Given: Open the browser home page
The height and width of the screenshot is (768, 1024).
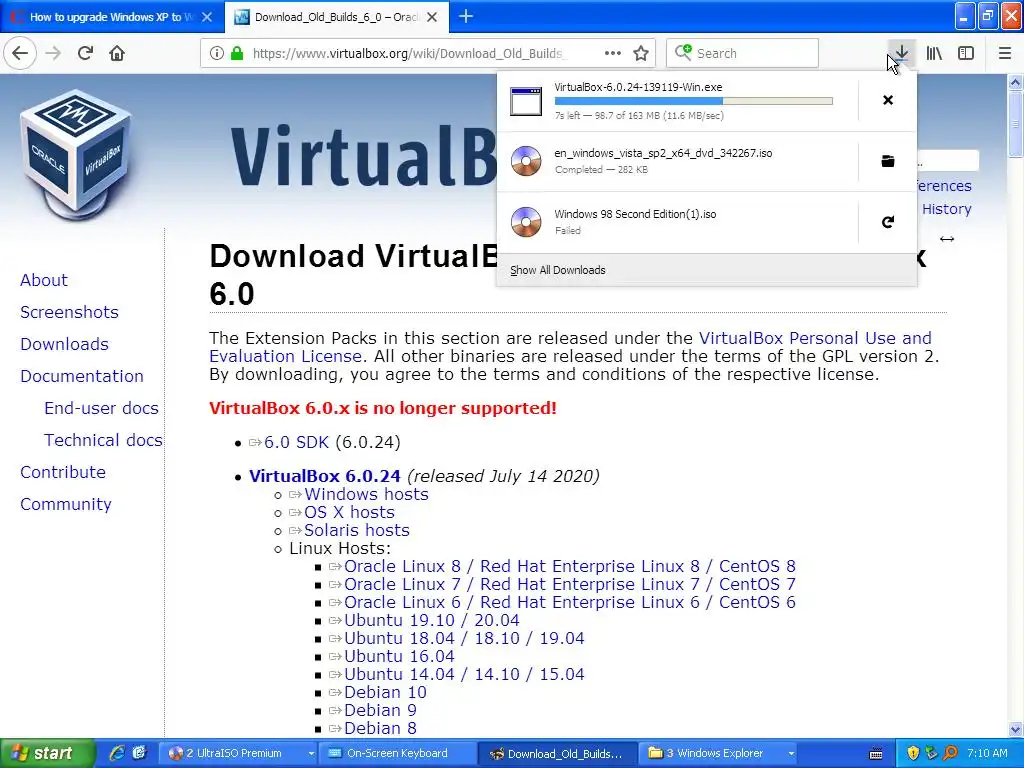Looking at the screenshot, I should click(117, 53).
